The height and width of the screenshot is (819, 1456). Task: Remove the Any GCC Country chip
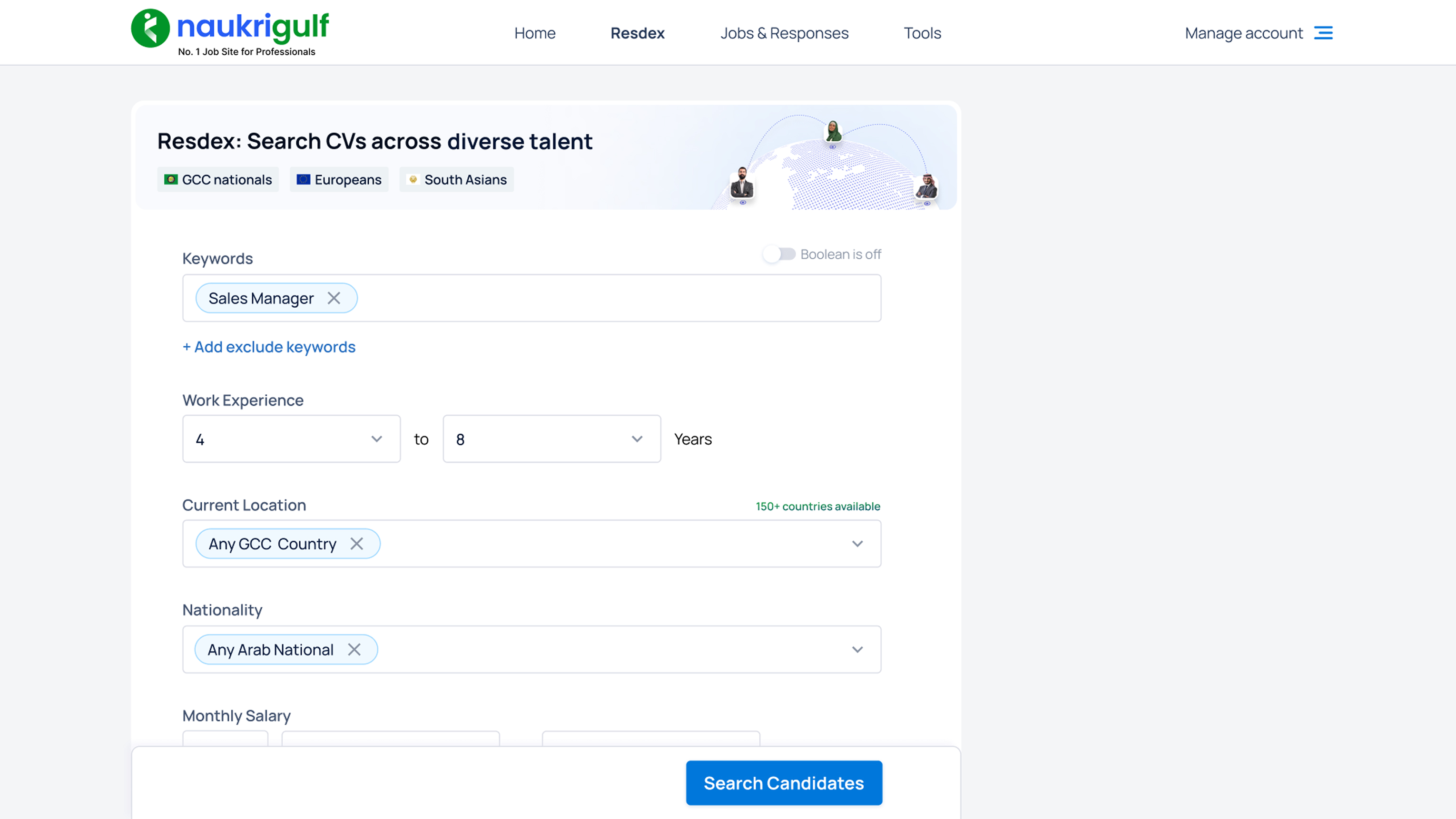357,543
